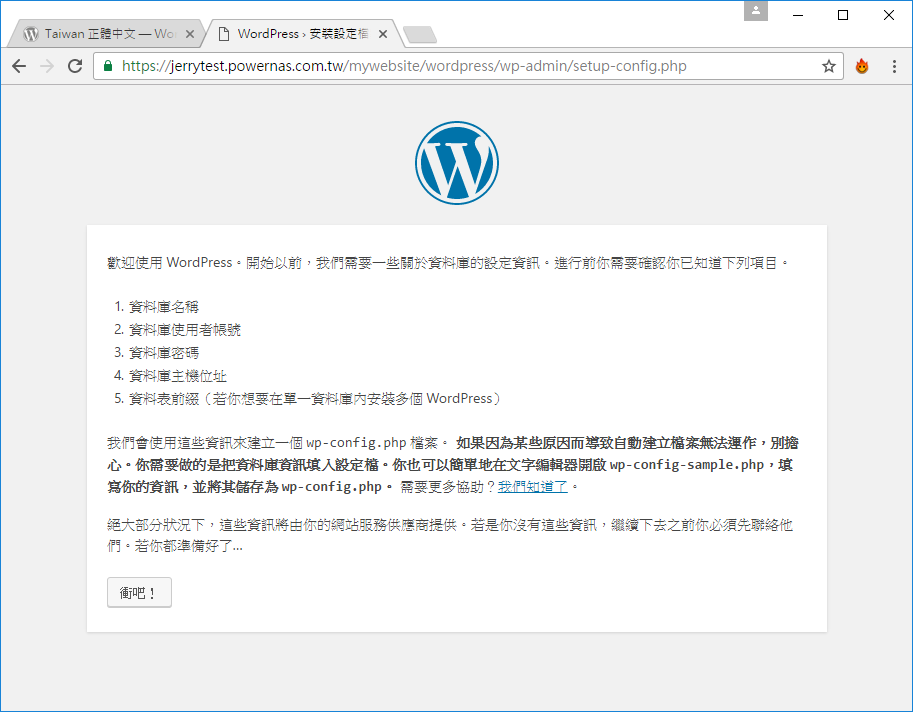
Task: Click the 資料庫主機位址 list item
Action: (178, 376)
